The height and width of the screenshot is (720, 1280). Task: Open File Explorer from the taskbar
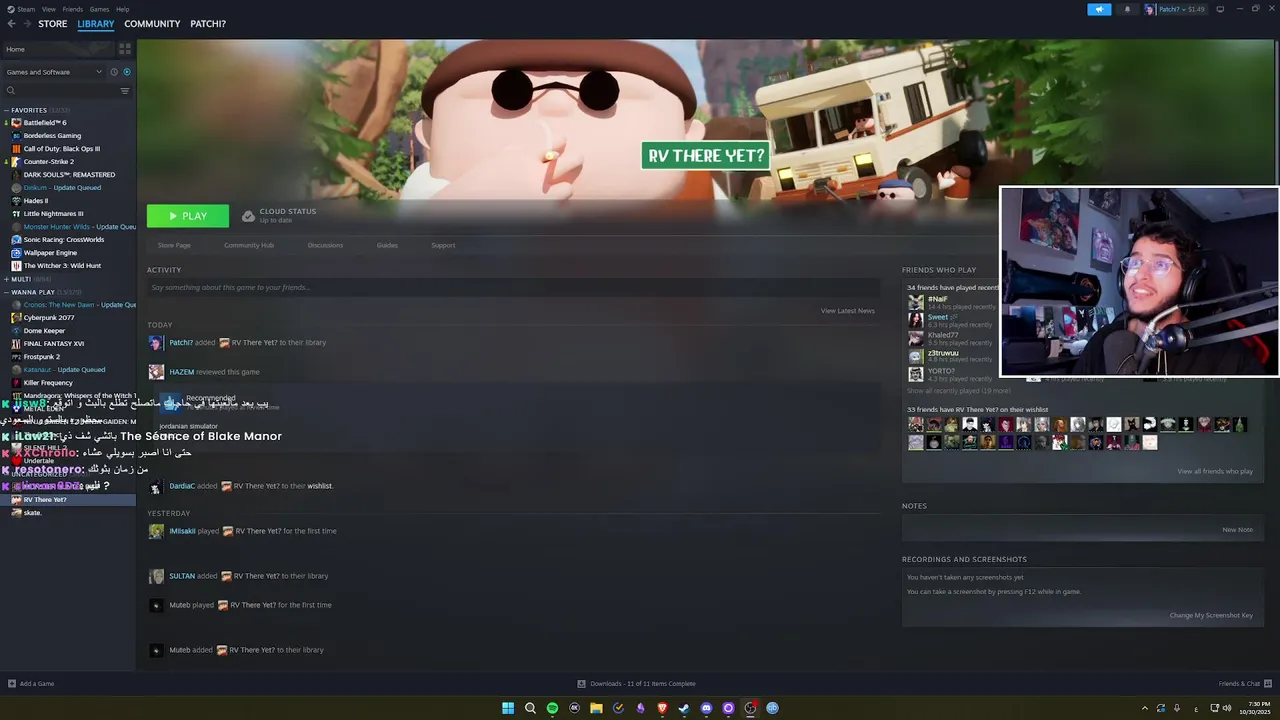(x=596, y=708)
